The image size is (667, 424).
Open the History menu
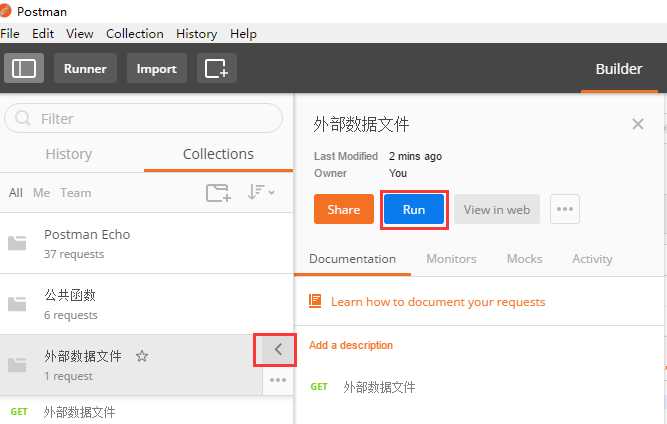pyautogui.click(x=197, y=34)
